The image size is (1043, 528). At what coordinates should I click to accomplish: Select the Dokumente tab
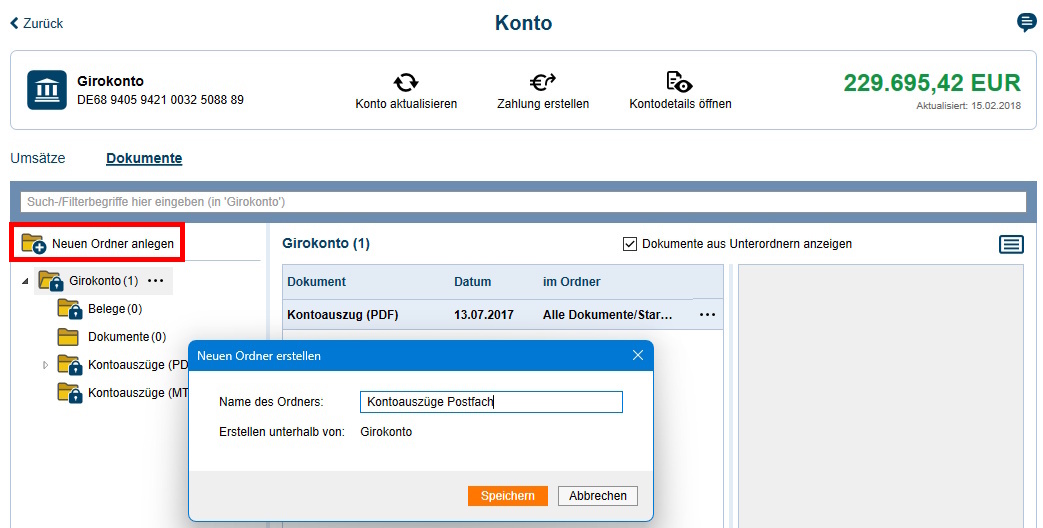[x=144, y=158]
